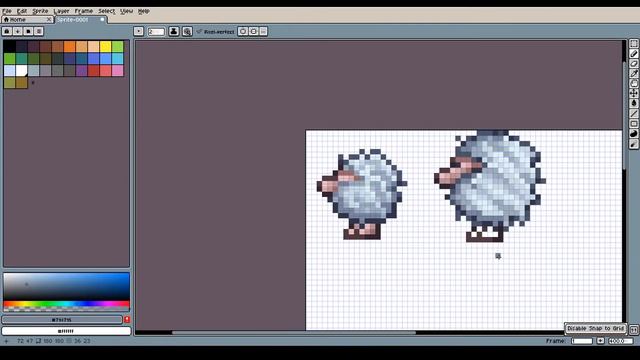Pick the yellow palette swatch
Viewport: 640px width, 360px height.
point(106,46)
